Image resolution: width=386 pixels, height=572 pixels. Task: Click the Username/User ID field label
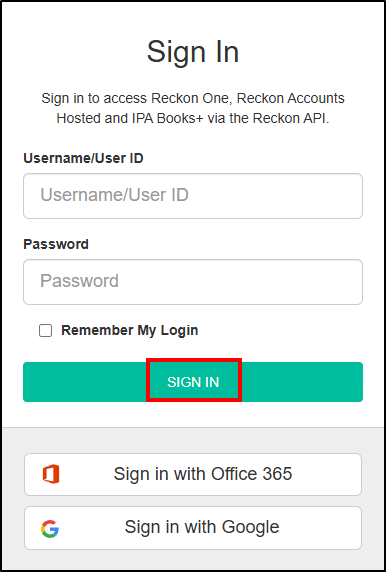point(83,158)
